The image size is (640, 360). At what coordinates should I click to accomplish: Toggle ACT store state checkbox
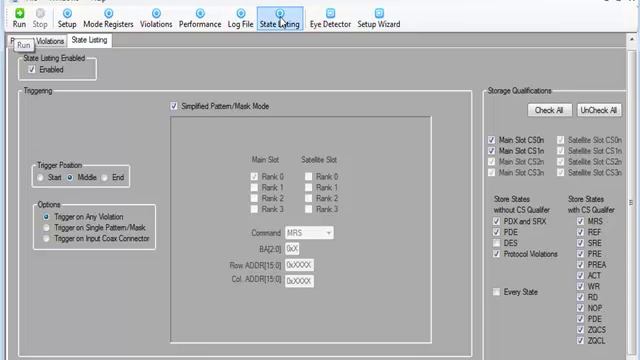click(580, 276)
